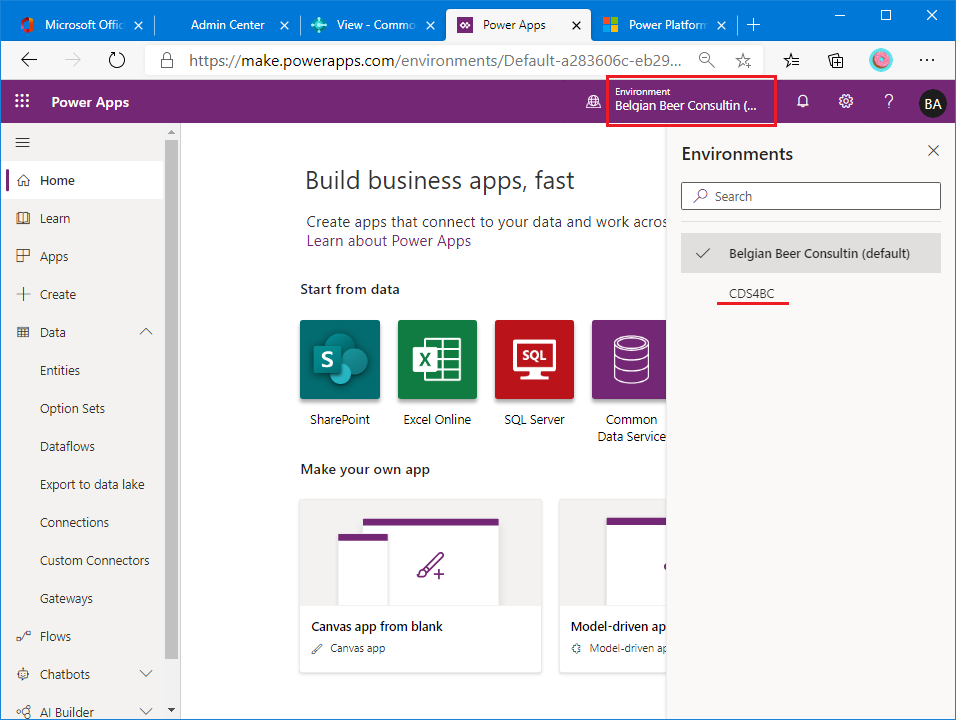The height and width of the screenshot is (720, 956).
Task: Click the Power Apps title in header
Action: 90,102
